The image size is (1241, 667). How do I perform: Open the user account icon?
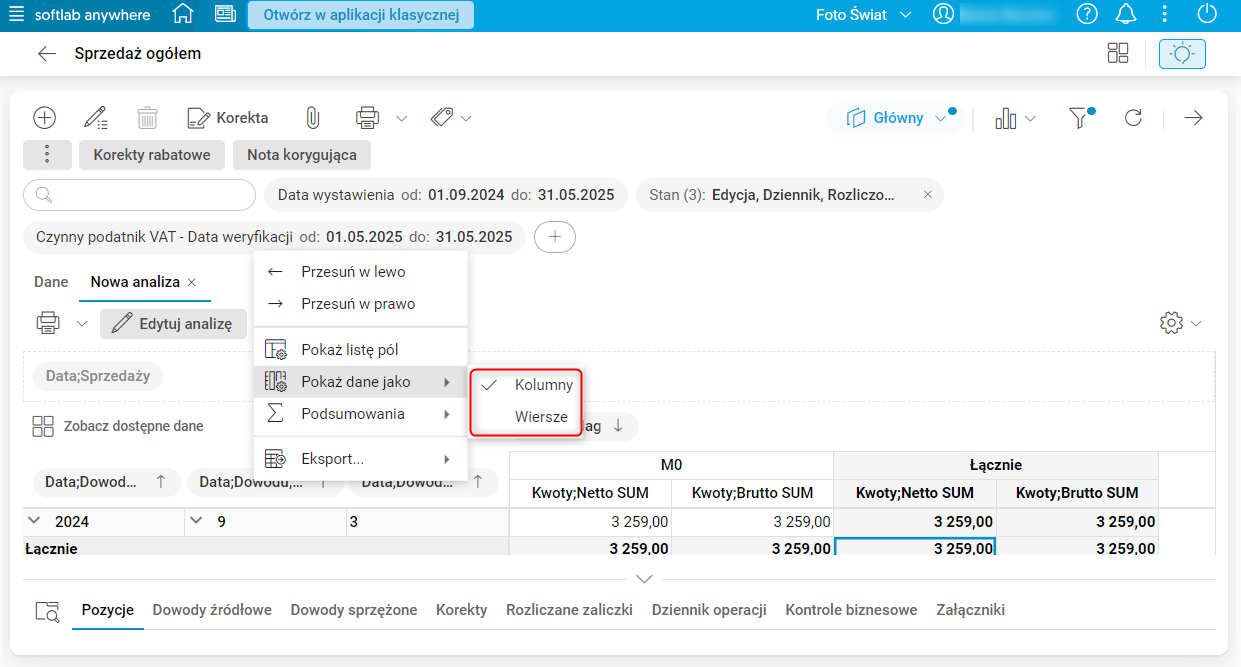943,15
